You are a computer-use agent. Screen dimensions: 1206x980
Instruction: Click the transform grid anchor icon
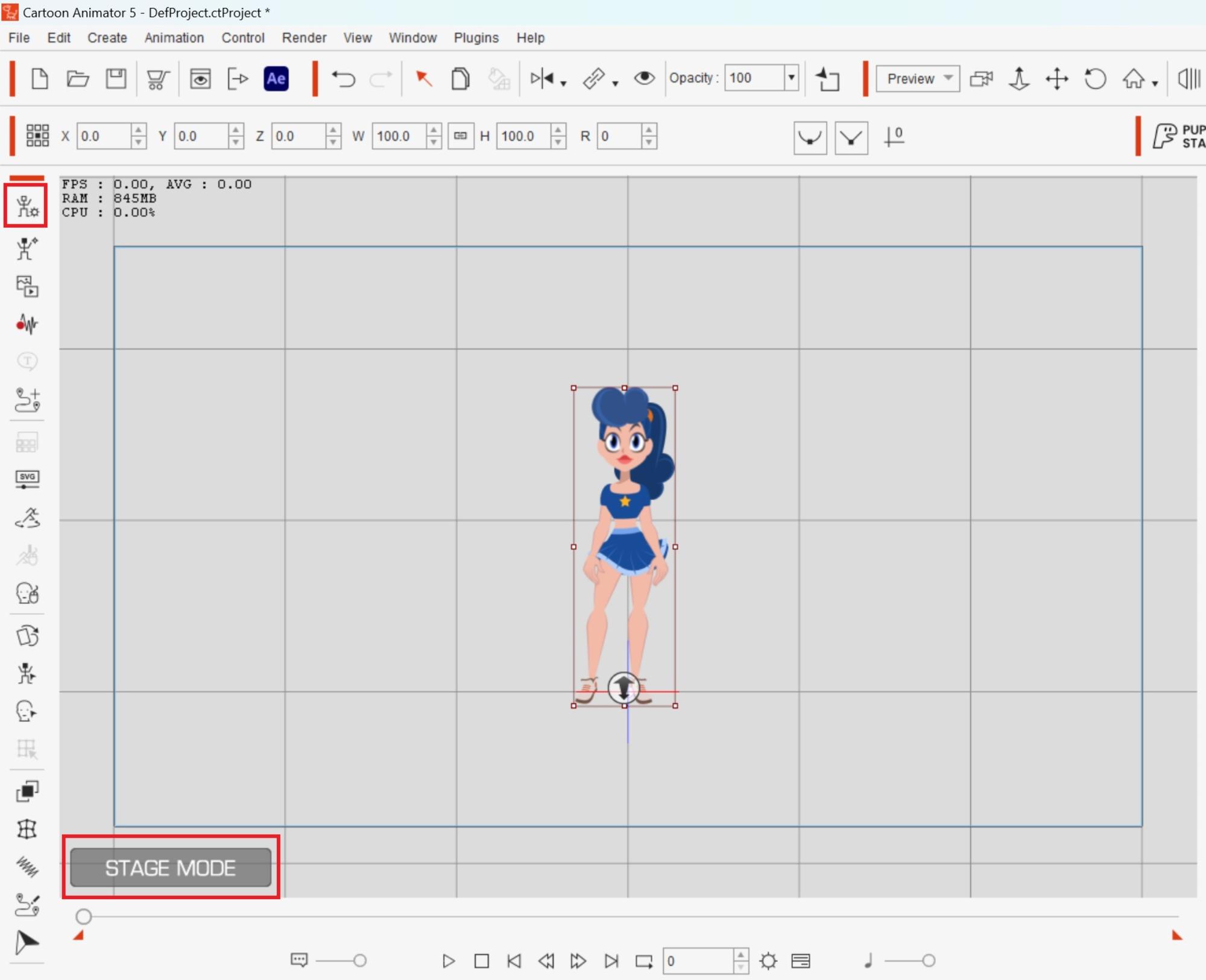(37, 136)
